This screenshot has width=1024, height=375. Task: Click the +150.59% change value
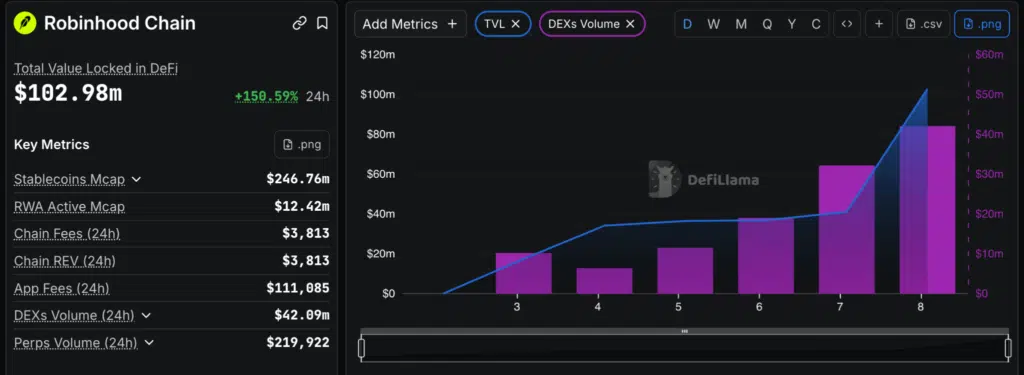pyautogui.click(x=266, y=97)
